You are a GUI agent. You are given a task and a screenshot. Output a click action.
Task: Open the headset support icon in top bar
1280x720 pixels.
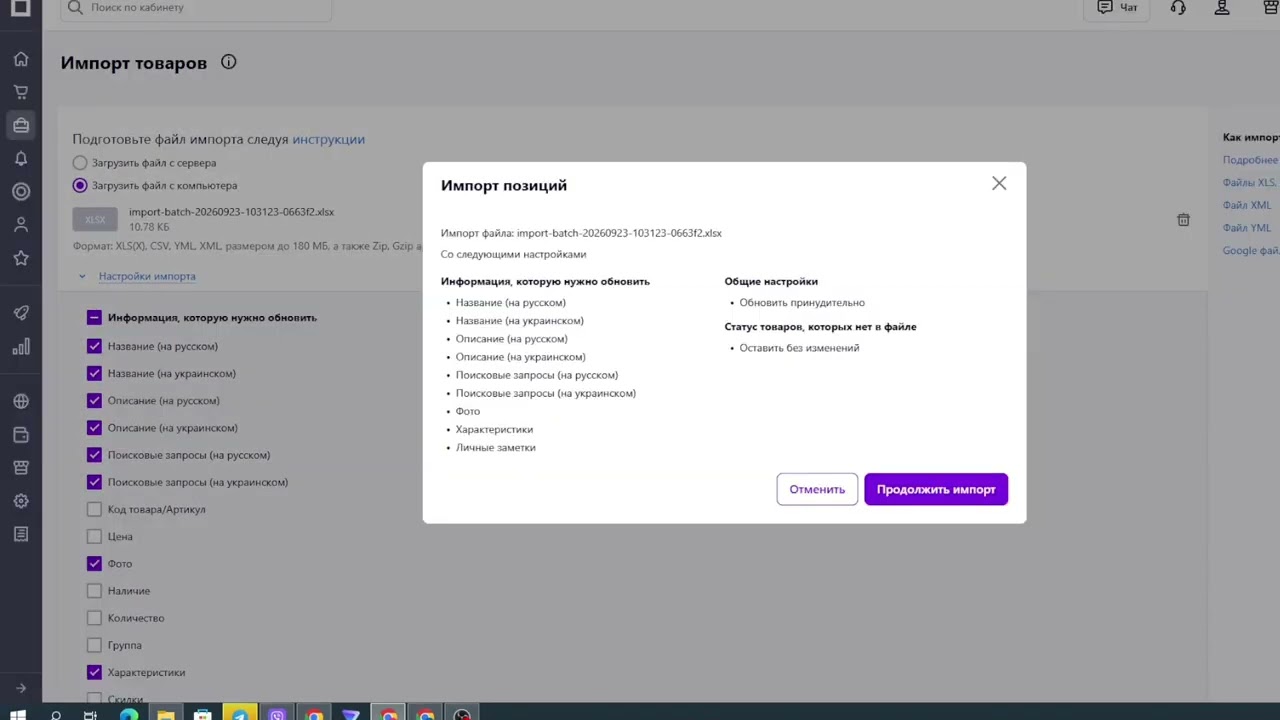[x=1178, y=8]
